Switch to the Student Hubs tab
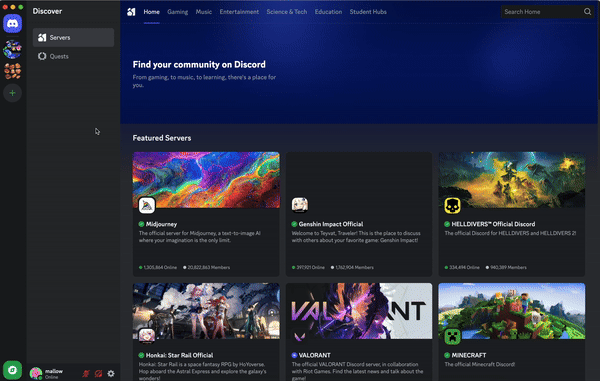This screenshot has width=600, height=381. [x=368, y=12]
